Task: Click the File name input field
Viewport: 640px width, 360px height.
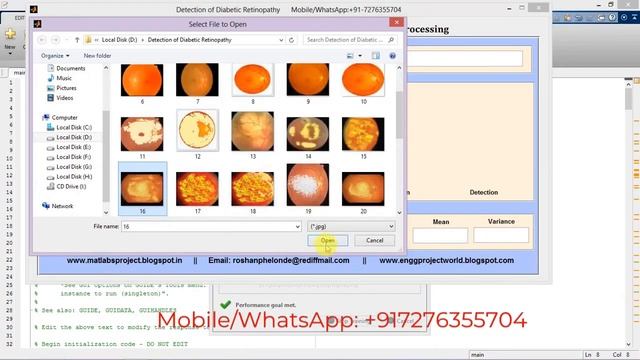Action: point(207,226)
